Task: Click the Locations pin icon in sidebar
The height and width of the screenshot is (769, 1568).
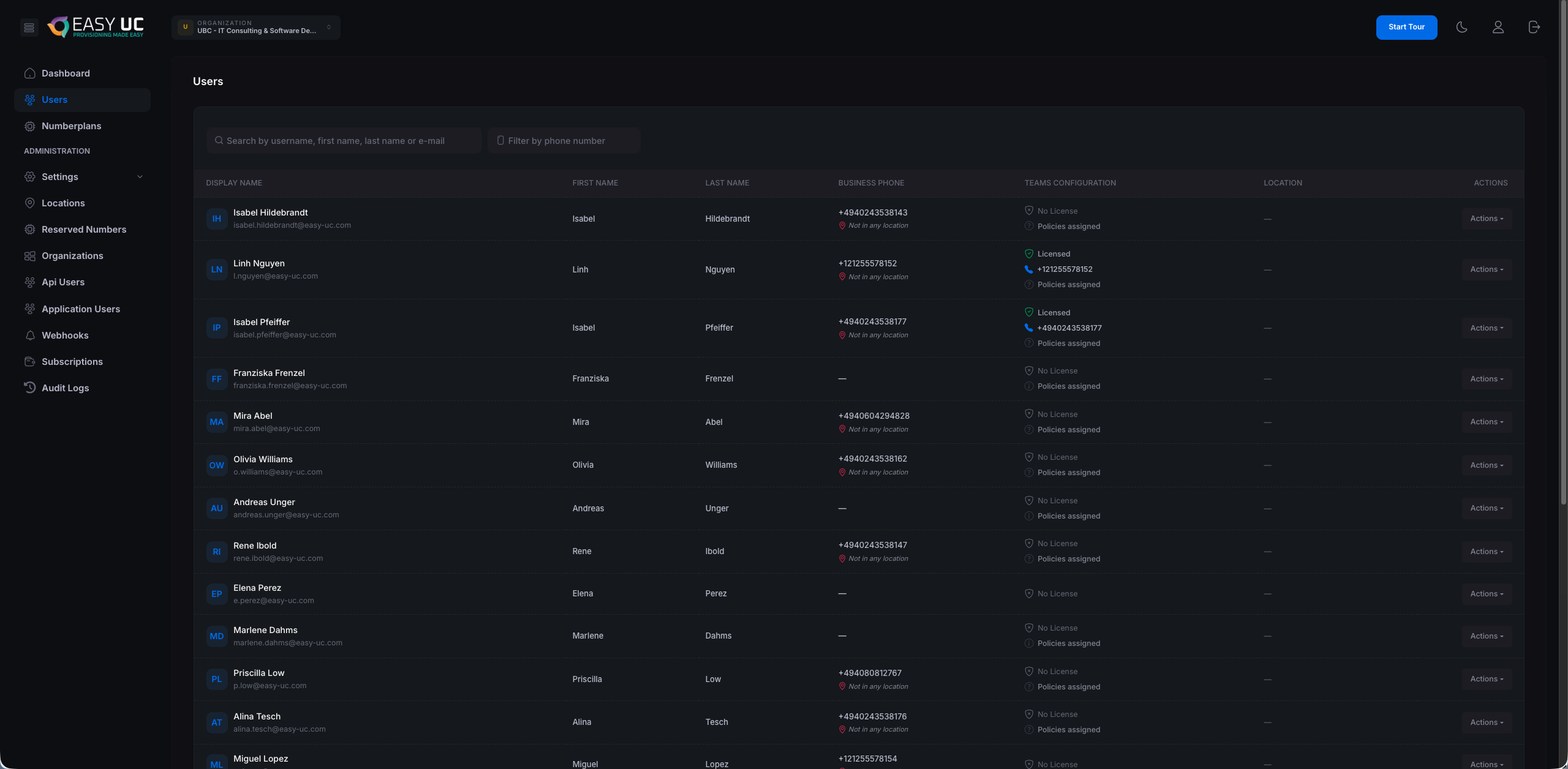Action: coord(29,203)
